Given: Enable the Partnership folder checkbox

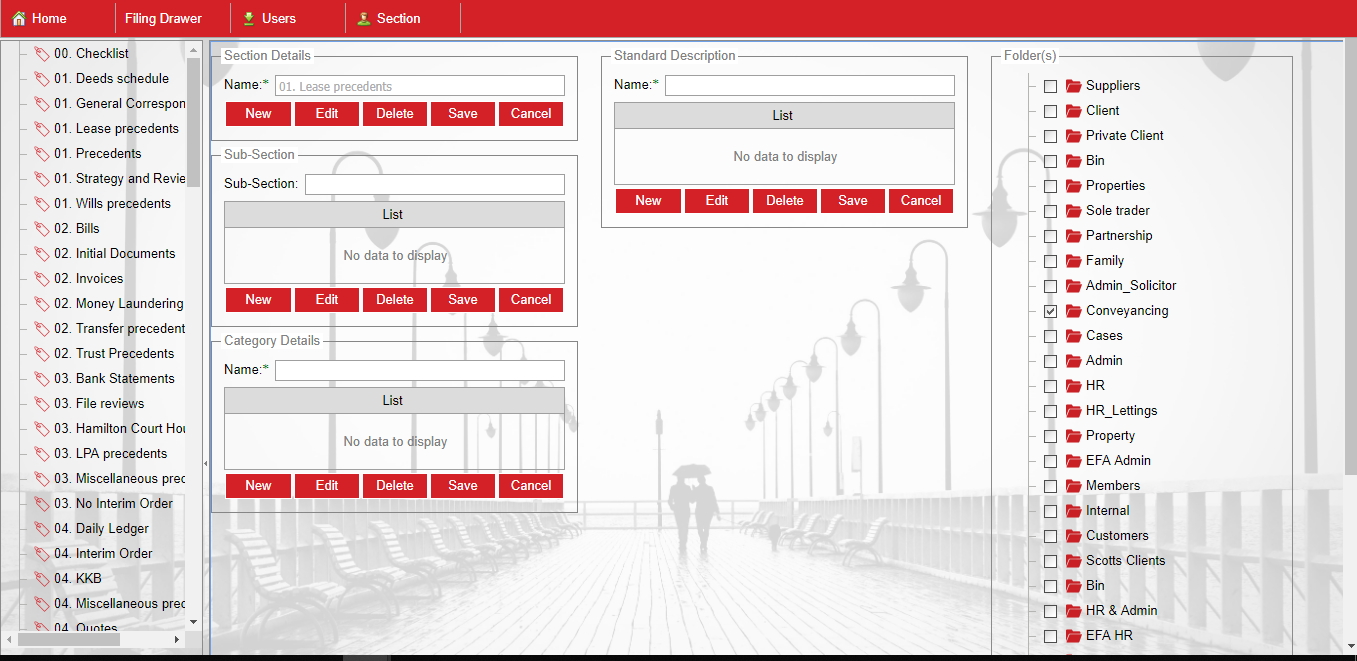Looking at the screenshot, I should [x=1050, y=236].
